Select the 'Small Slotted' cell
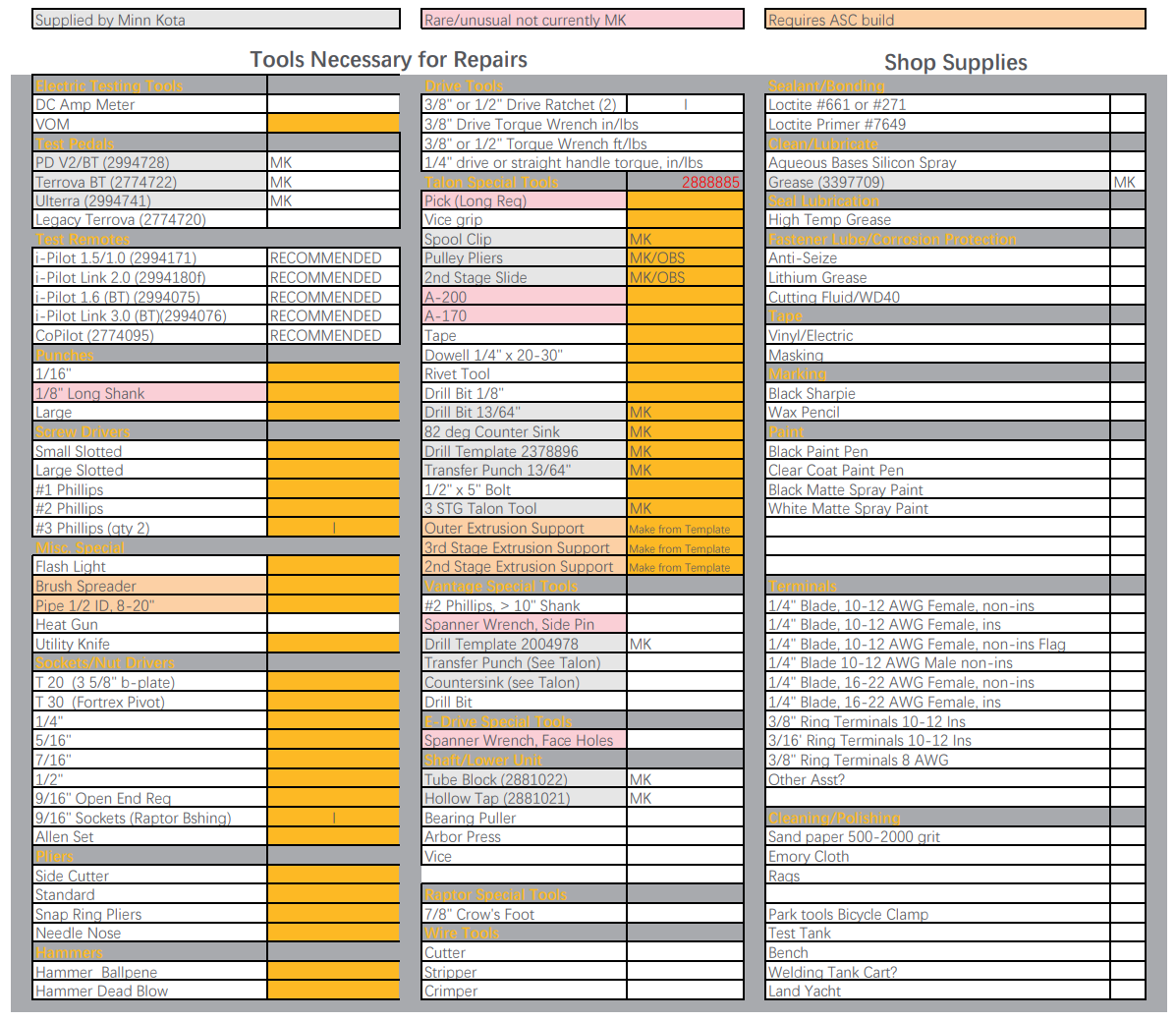The height and width of the screenshot is (1021, 1176). pyautogui.click(x=150, y=451)
